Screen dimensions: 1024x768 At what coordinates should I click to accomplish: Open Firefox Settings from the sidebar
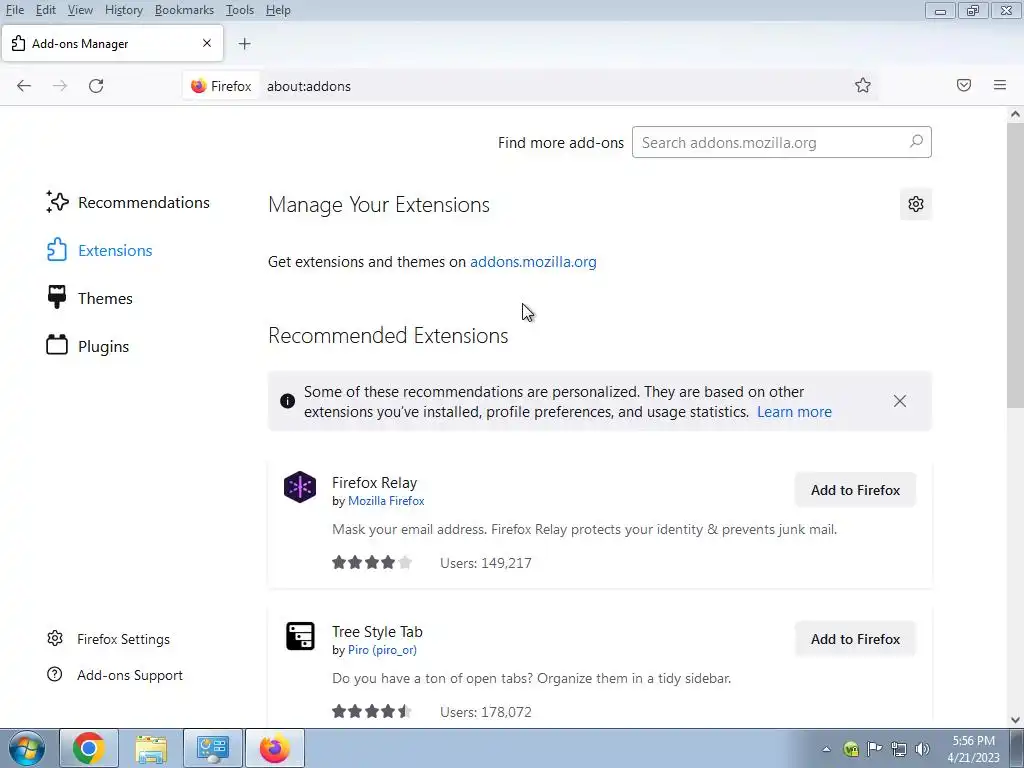click(108, 639)
